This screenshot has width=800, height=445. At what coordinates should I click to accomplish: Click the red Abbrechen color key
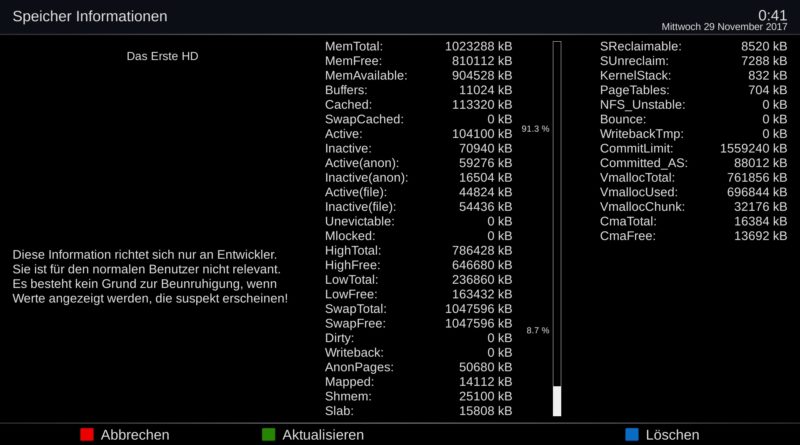(x=87, y=434)
